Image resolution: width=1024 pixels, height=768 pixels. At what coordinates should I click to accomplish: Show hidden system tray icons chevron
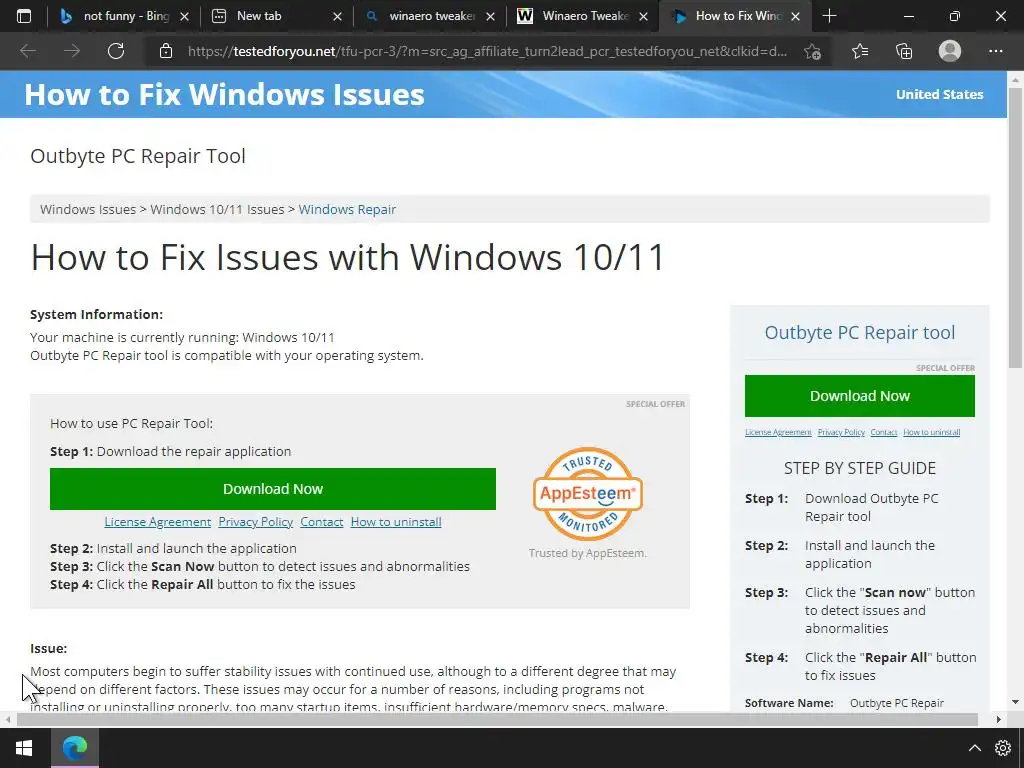(974, 748)
